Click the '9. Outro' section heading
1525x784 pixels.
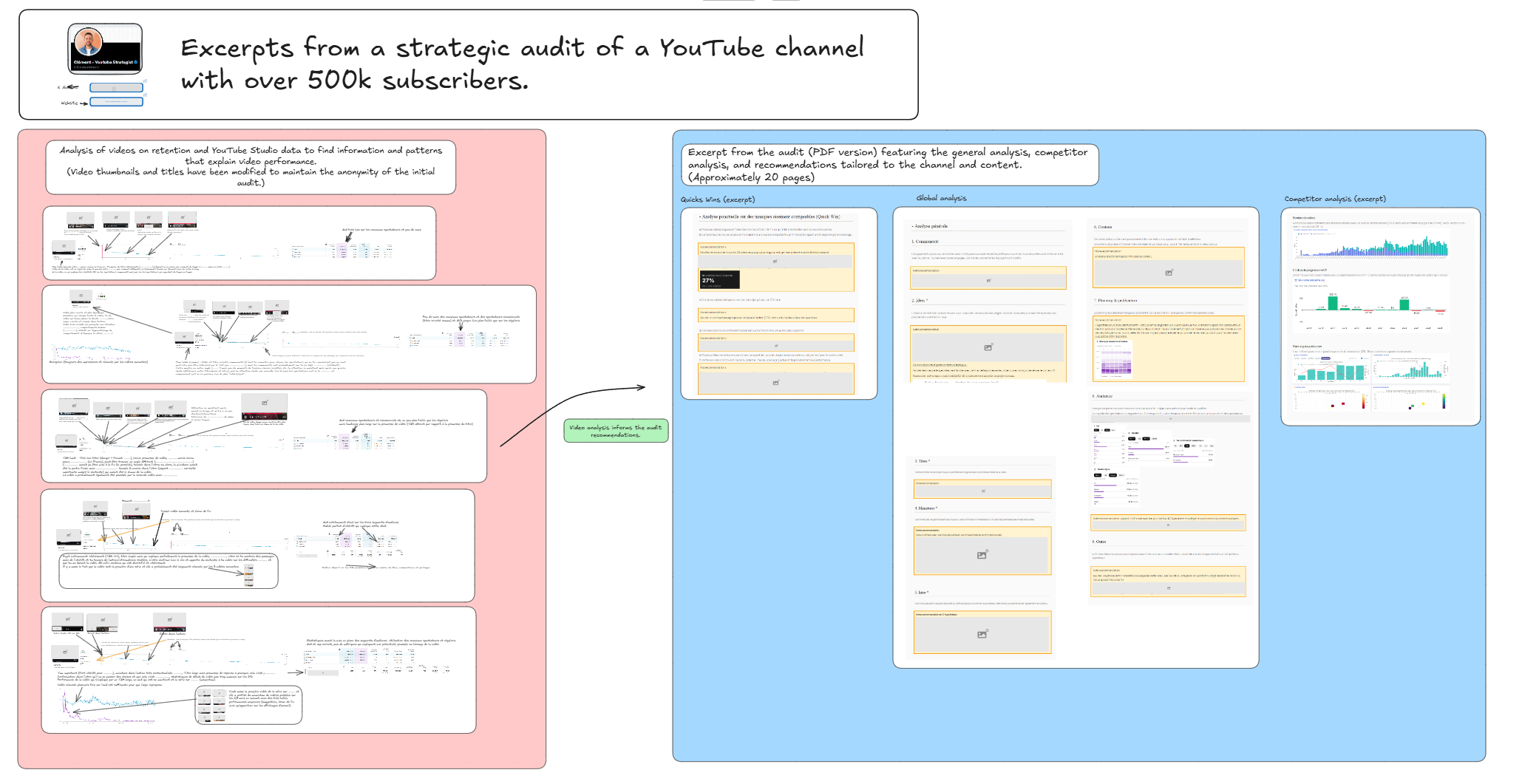tap(1099, 542)
